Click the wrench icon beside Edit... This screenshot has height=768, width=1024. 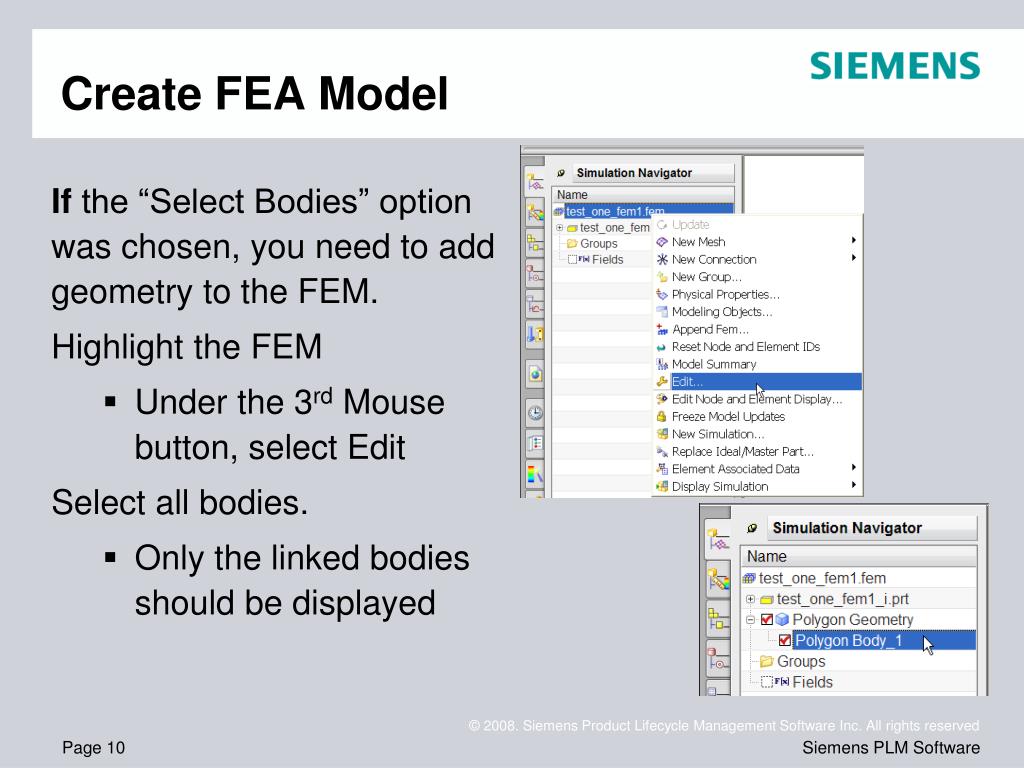[662, 381]
